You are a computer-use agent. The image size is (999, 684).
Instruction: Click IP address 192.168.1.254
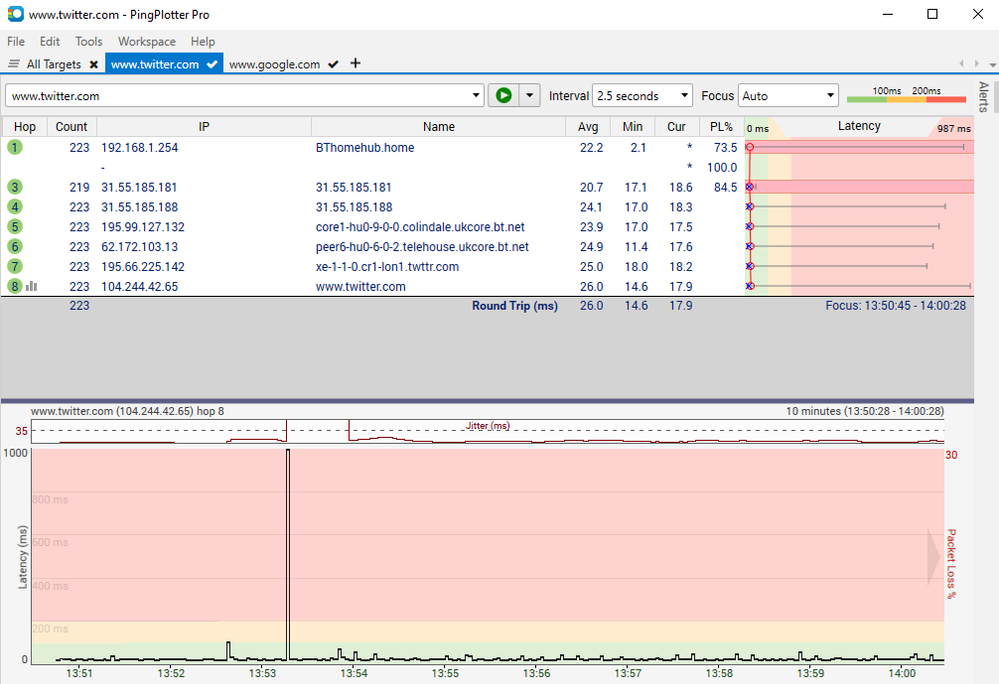pyautogui.click(x=140, y=148)
